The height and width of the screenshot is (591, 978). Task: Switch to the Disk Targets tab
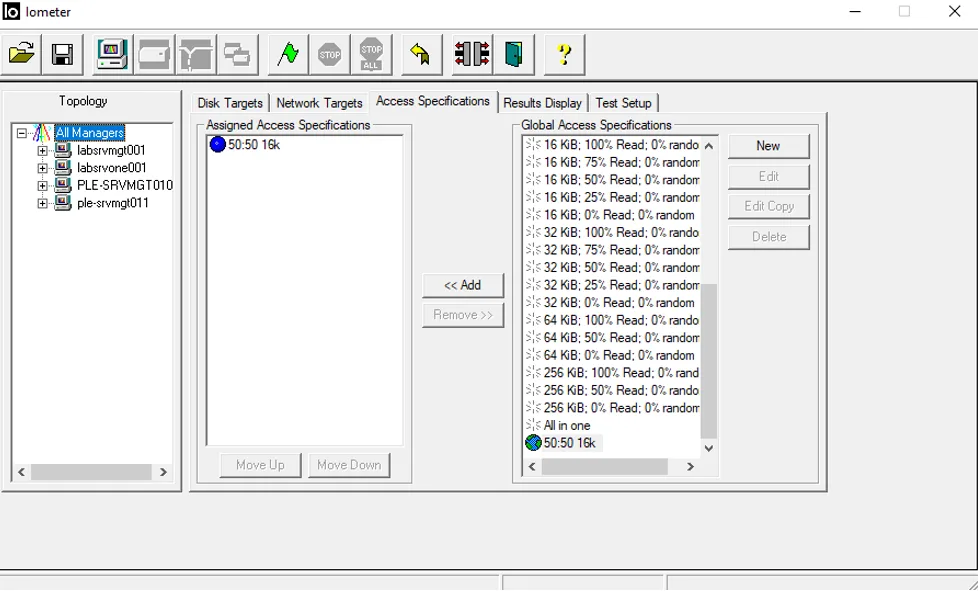230,103
